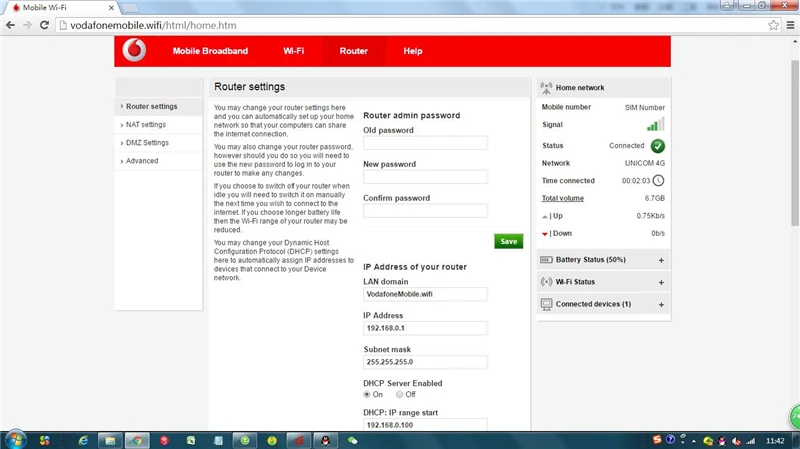Click the blue help question-mark tray icon

pos(670,440)
